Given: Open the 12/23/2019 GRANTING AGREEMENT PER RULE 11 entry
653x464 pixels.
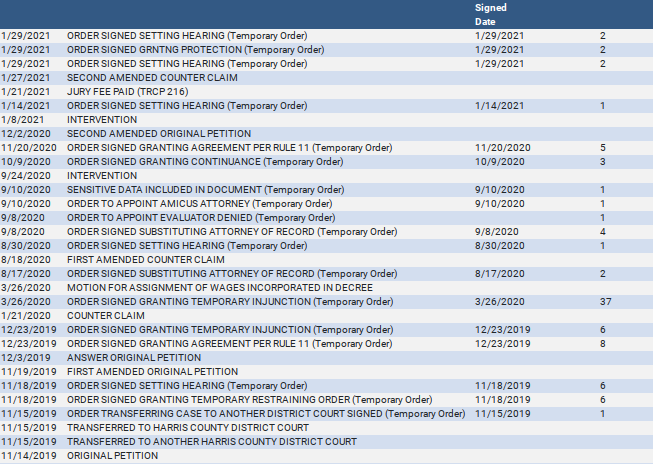Looking at the screenshot, I should coord(229,344).
